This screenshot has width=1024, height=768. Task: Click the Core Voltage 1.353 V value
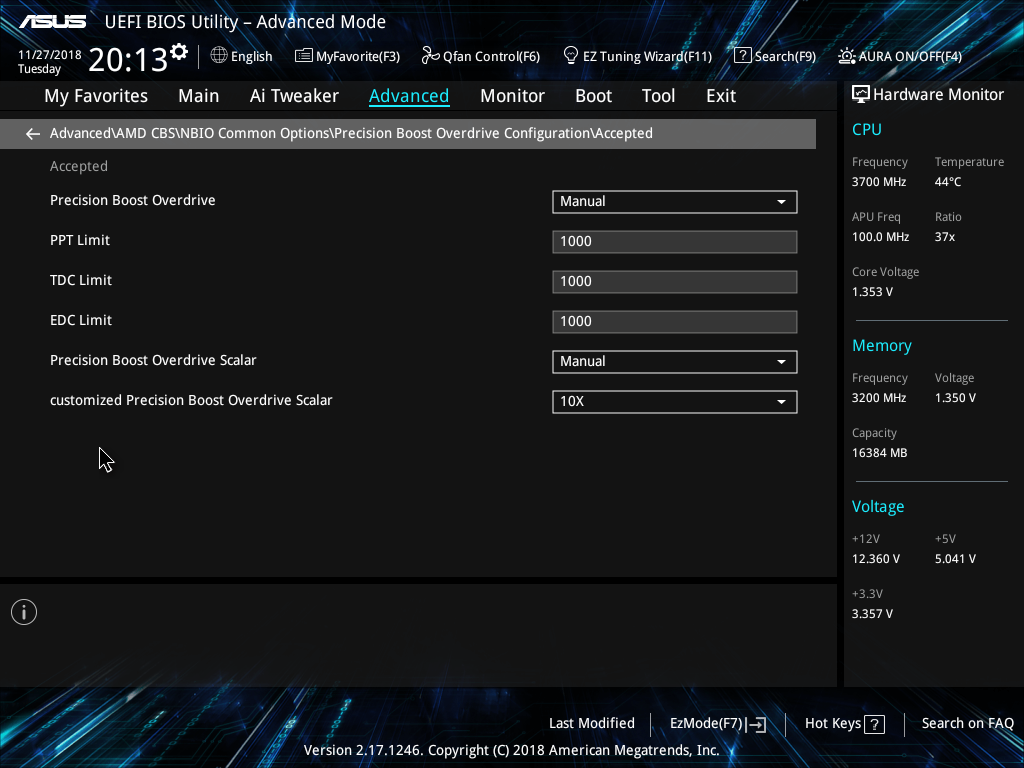[x=872, y=292]
